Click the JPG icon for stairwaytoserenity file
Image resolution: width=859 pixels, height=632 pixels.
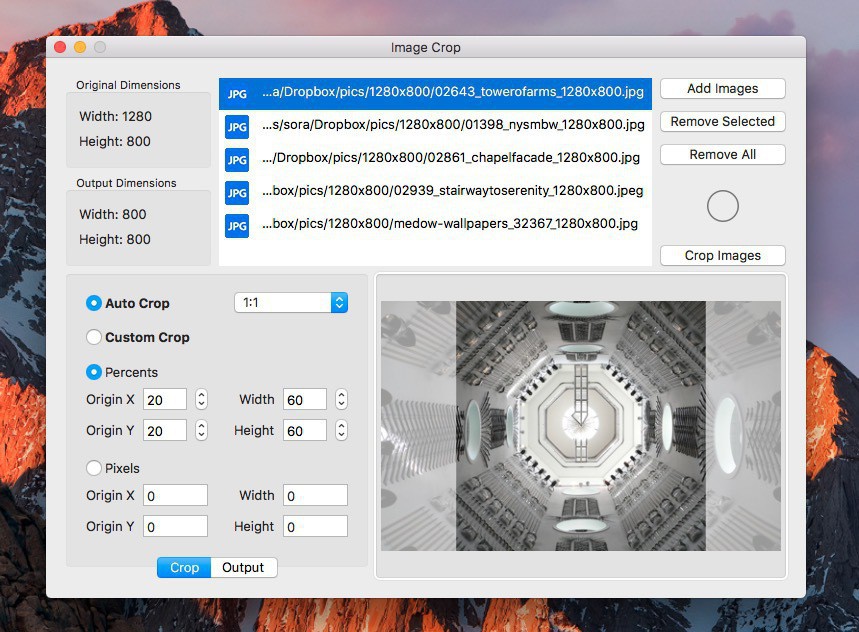237,193
